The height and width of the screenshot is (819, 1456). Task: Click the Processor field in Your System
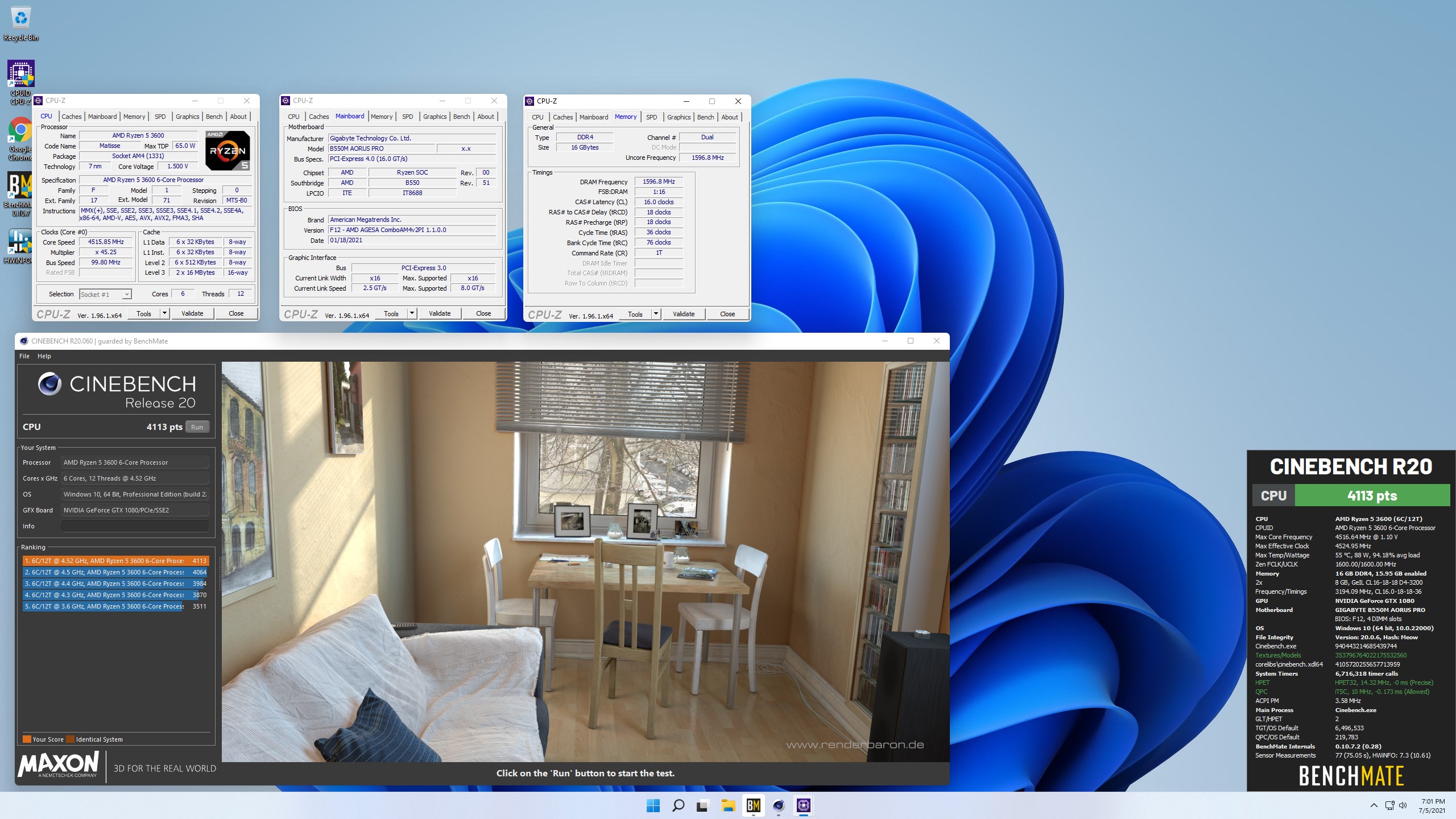(135, 462)
